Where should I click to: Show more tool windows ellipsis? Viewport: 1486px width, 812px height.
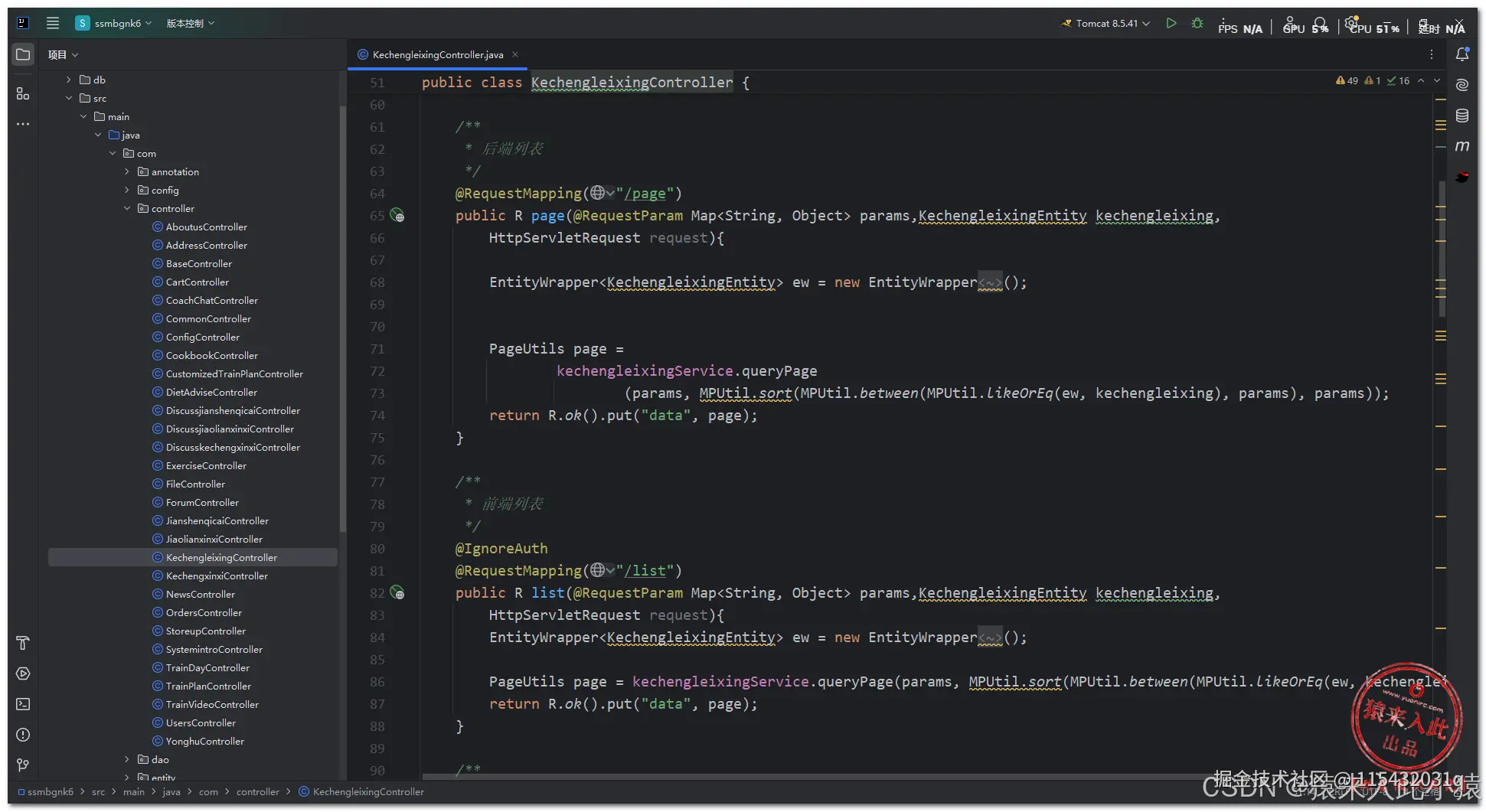click(x=23, y=124)
